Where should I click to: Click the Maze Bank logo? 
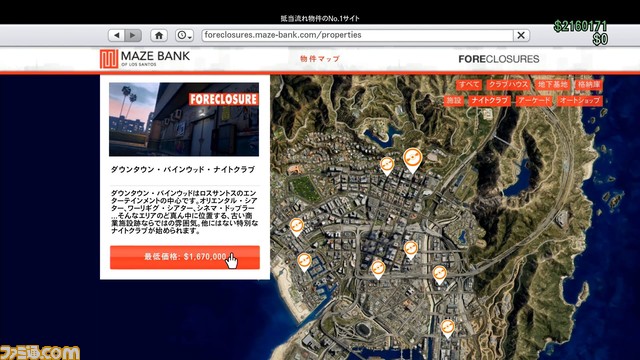coord(145,59)
